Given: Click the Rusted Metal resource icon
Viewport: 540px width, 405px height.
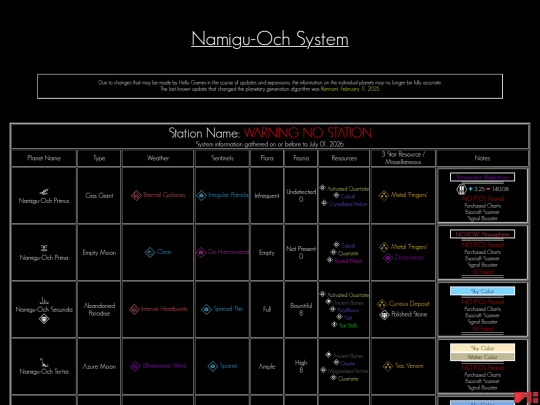Looking at the screenshot, I should tap(330, 260).
